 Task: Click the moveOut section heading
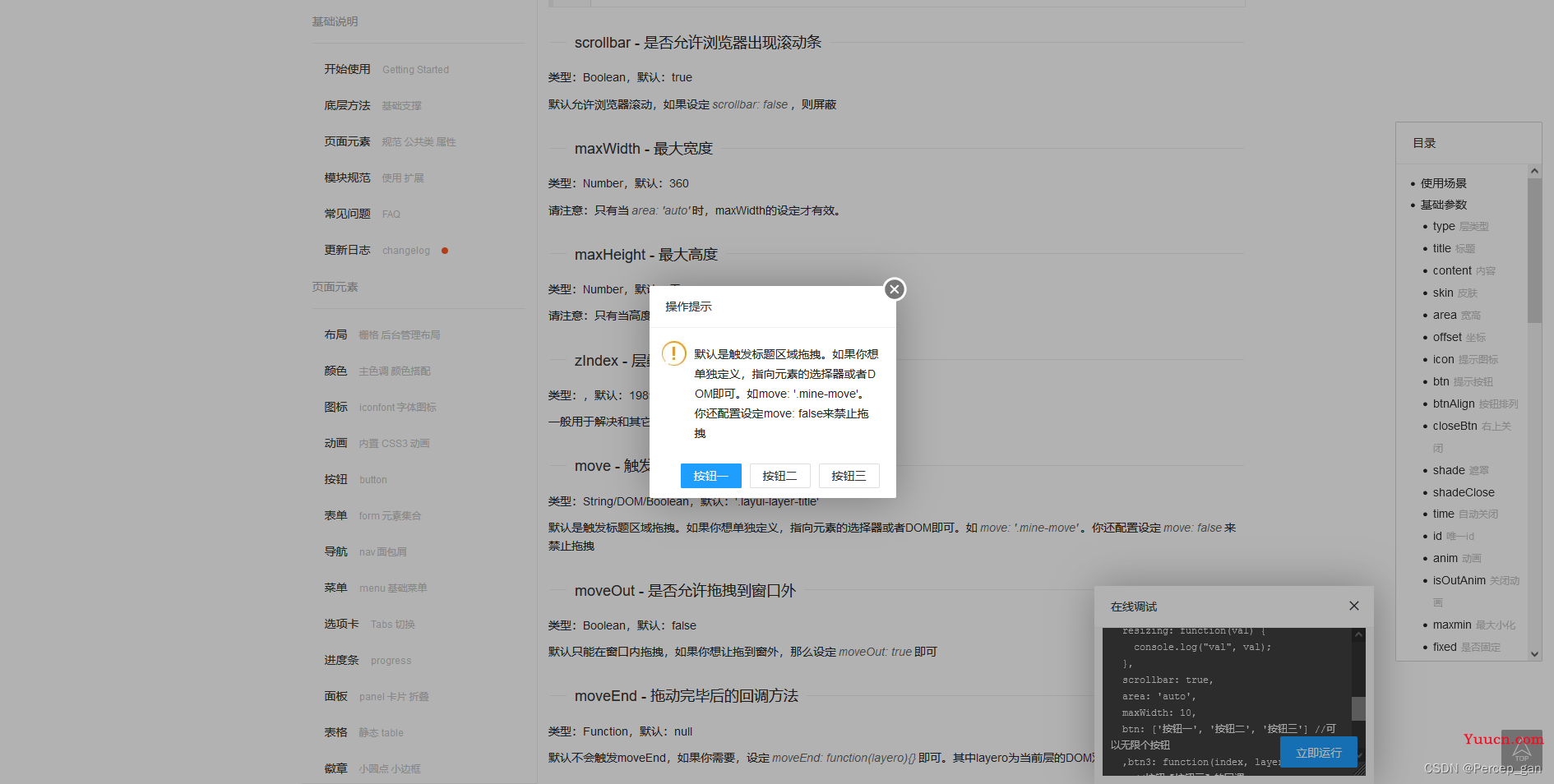[685, 590]
